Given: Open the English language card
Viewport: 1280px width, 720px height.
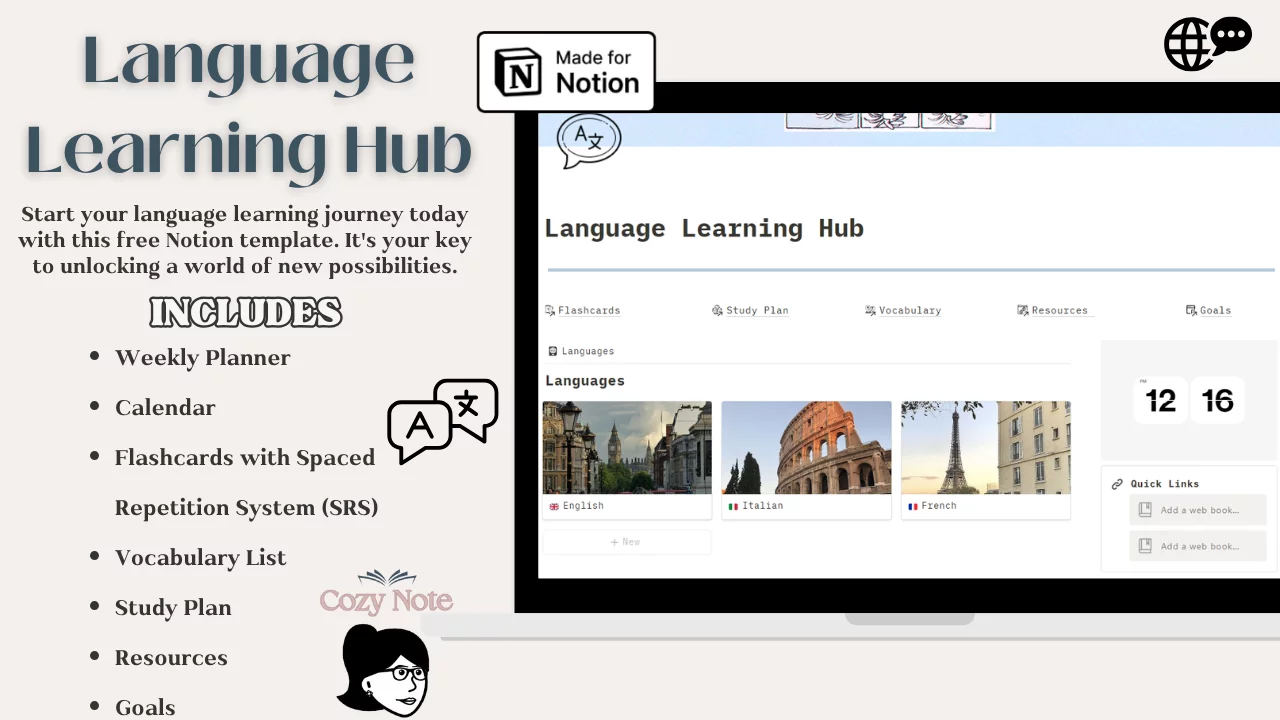Looking at the screenshot, I should click(627, 459).
